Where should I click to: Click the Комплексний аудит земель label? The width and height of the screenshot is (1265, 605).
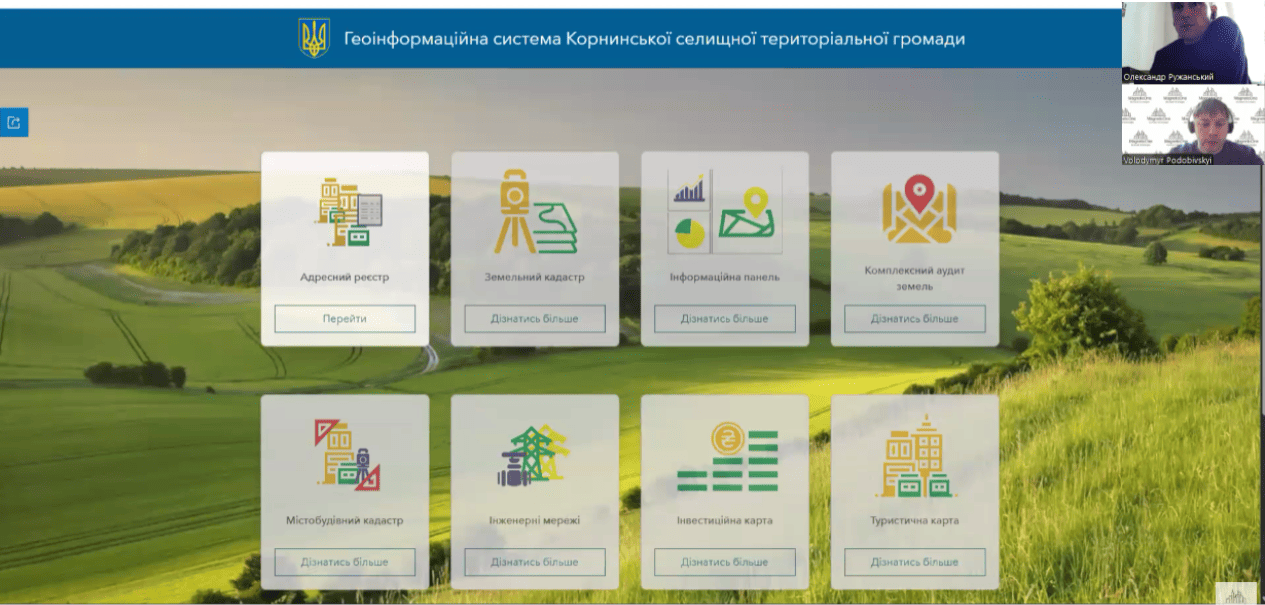915,278
